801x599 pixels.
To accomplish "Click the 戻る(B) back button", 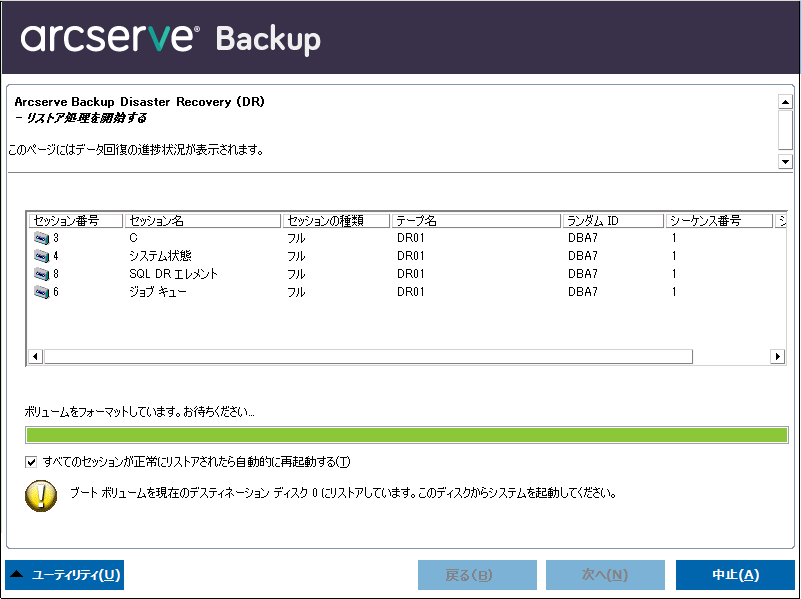I will [x=477, y=575].
